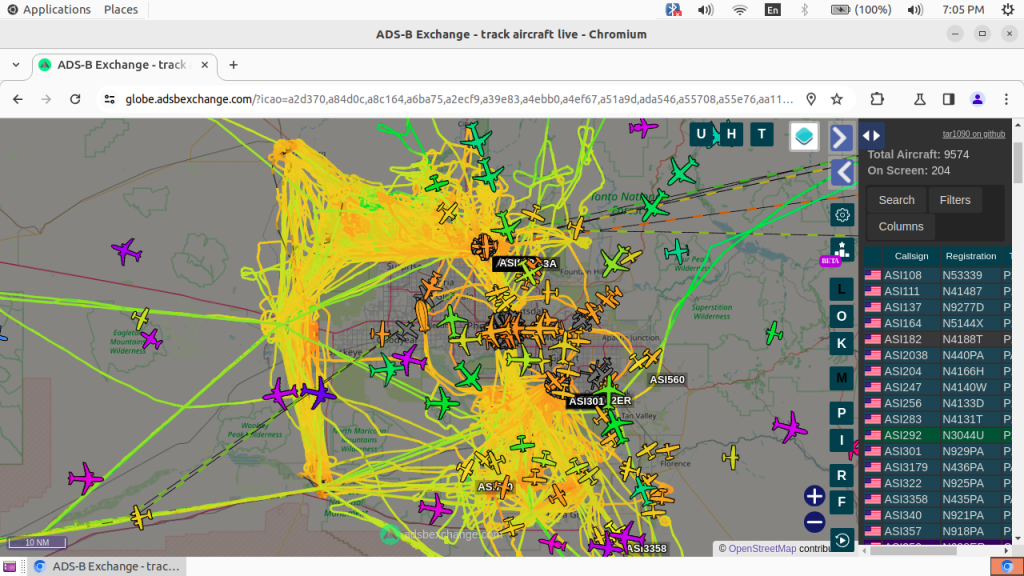Open the Columns chooser
This screenshot has width=1024, height=576.
[901, 227]
